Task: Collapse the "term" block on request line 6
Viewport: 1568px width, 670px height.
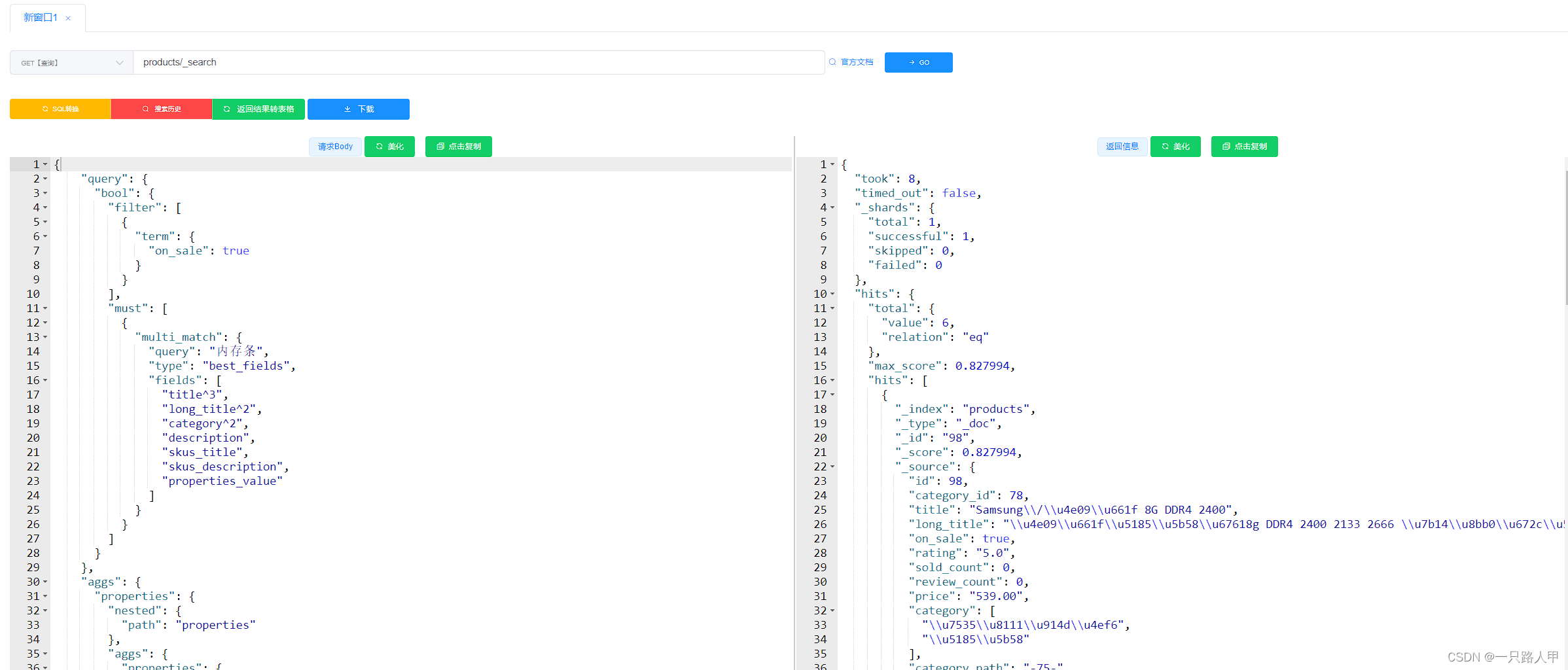Action: pyautogui.click(x=45, y=237)
